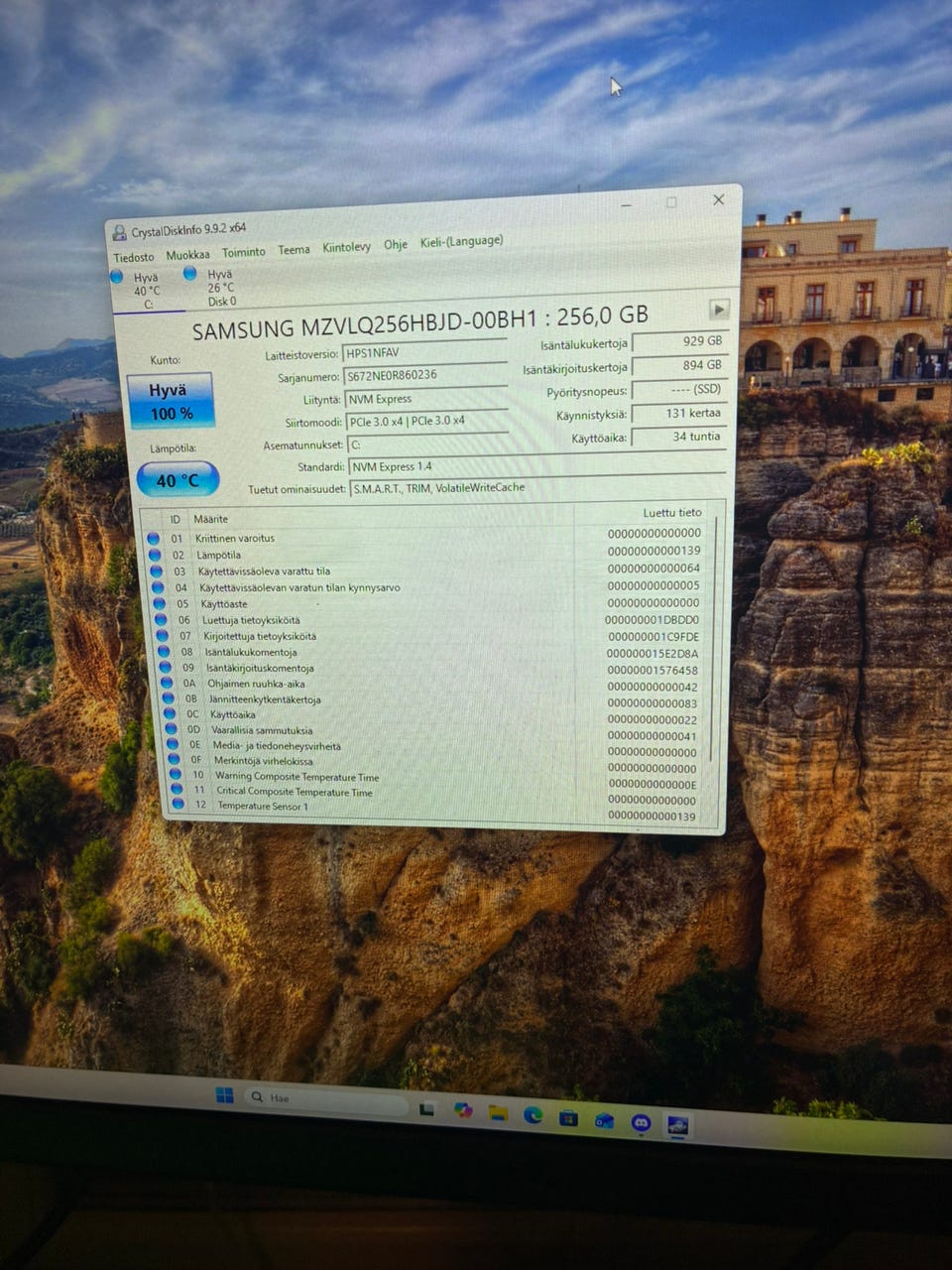The image size is (952, 1270).
Task: Minimize the CrystalDiskInfo window
Action: click(x=627, y=205)
